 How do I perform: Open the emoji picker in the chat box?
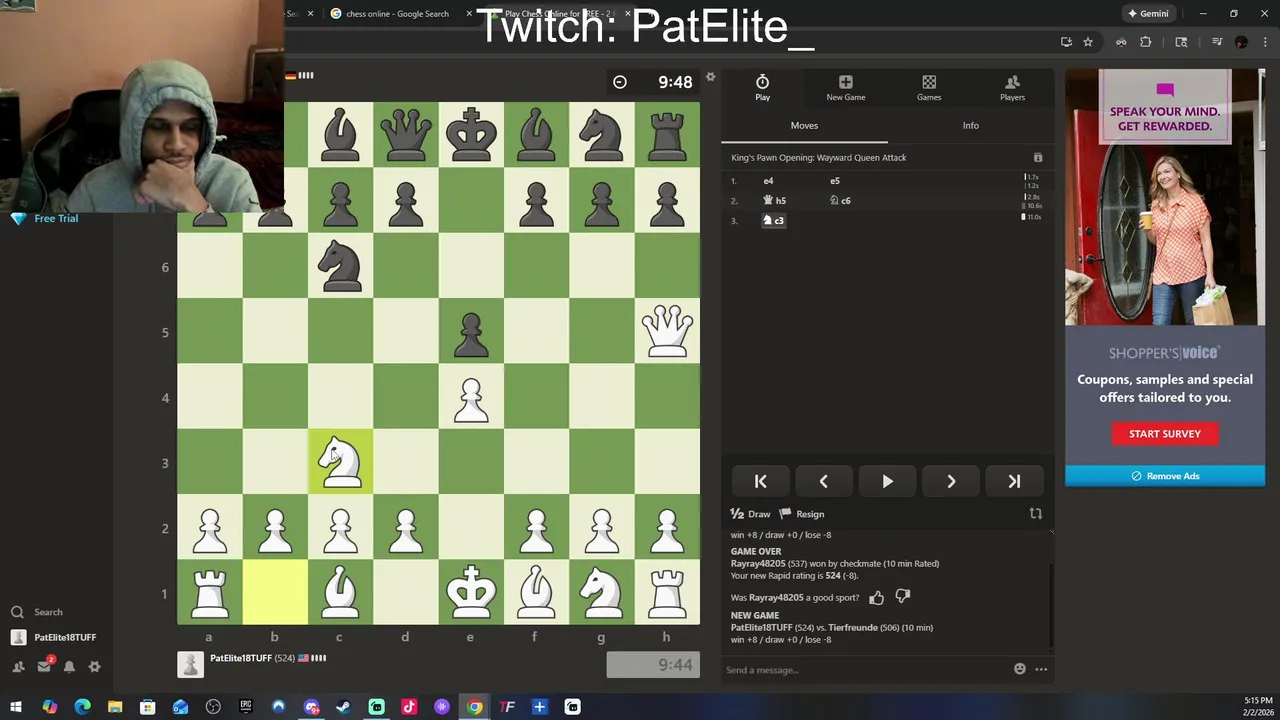click(1020, 669)
